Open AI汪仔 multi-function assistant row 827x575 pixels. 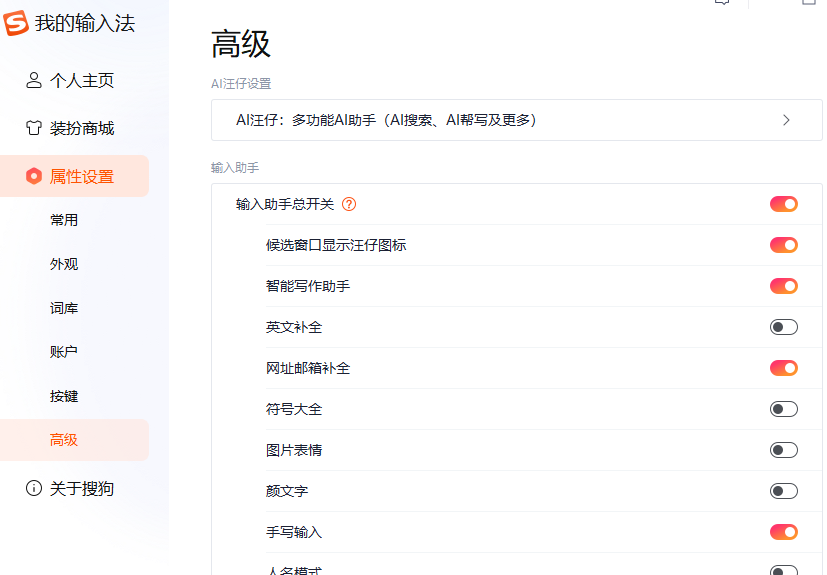tap(517, 120)
